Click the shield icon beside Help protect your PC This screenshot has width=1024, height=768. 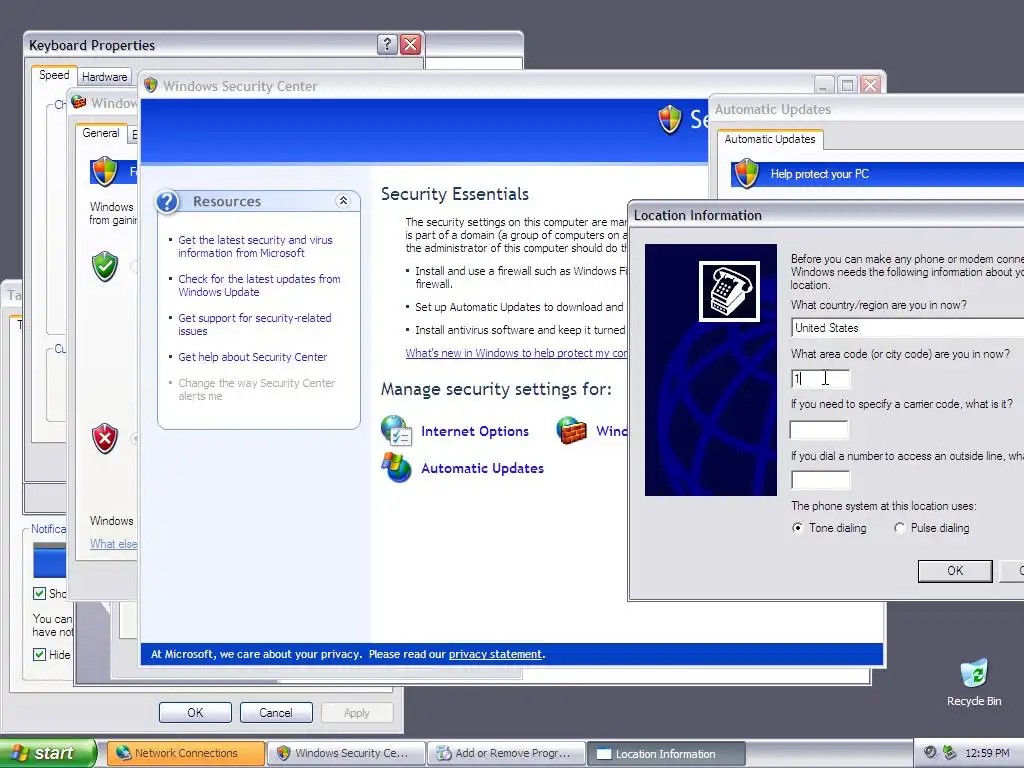[x=747, y=174]
